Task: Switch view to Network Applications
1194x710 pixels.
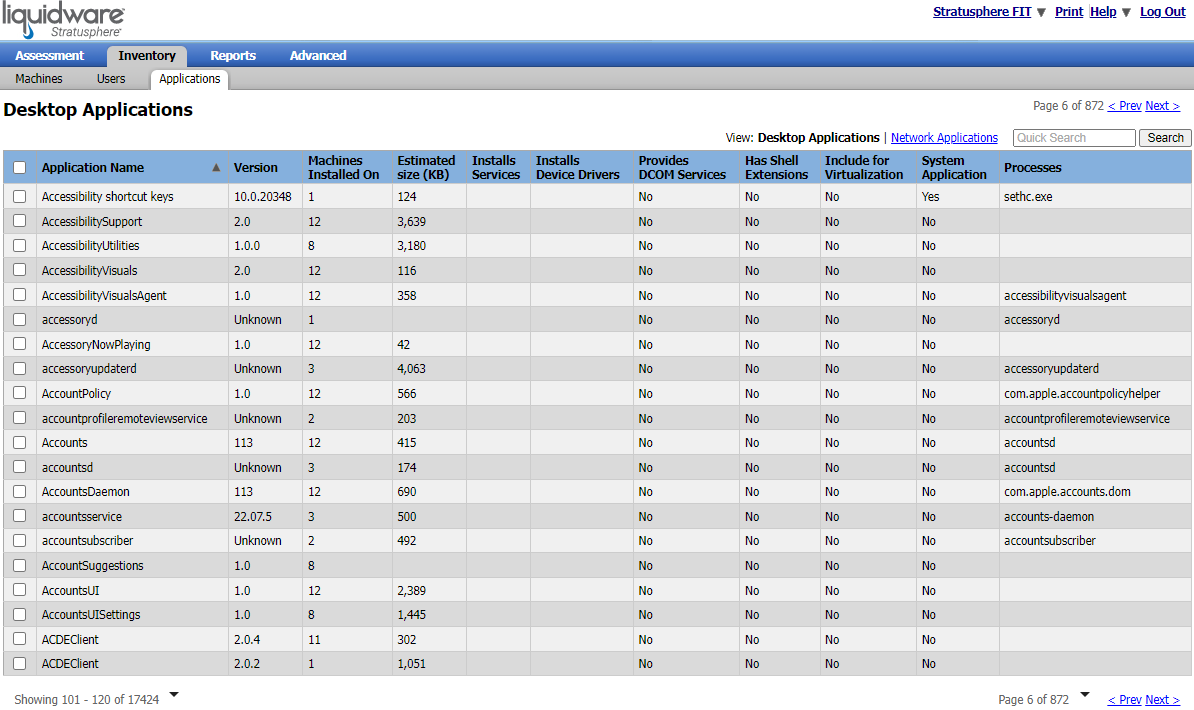Action: [944, 138]
